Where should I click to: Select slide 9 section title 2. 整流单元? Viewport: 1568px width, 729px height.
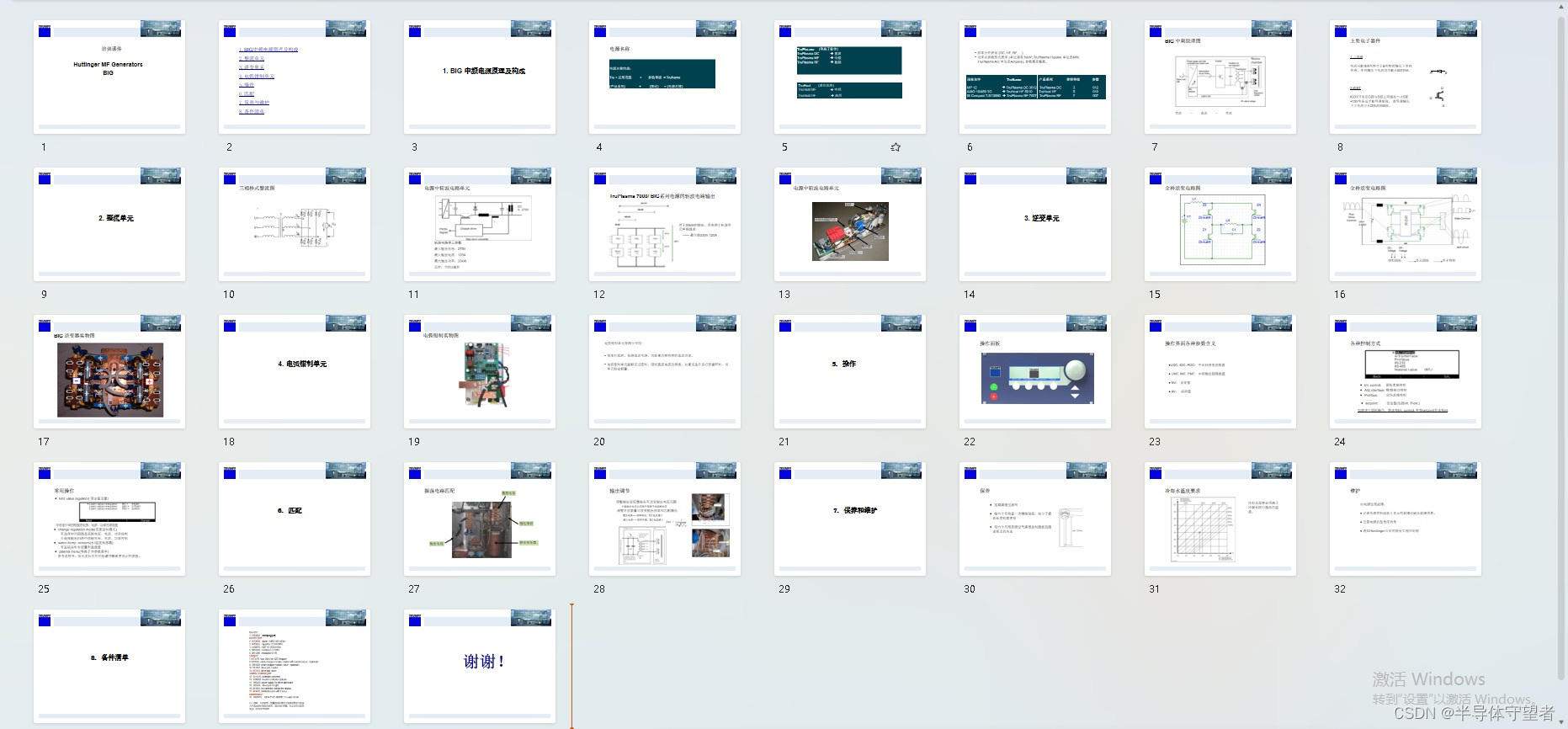coord(109,224)
